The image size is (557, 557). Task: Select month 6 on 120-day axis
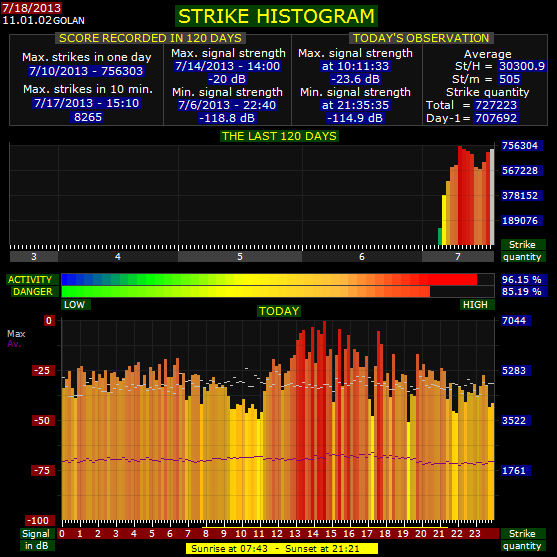click(x=362, y=256)
